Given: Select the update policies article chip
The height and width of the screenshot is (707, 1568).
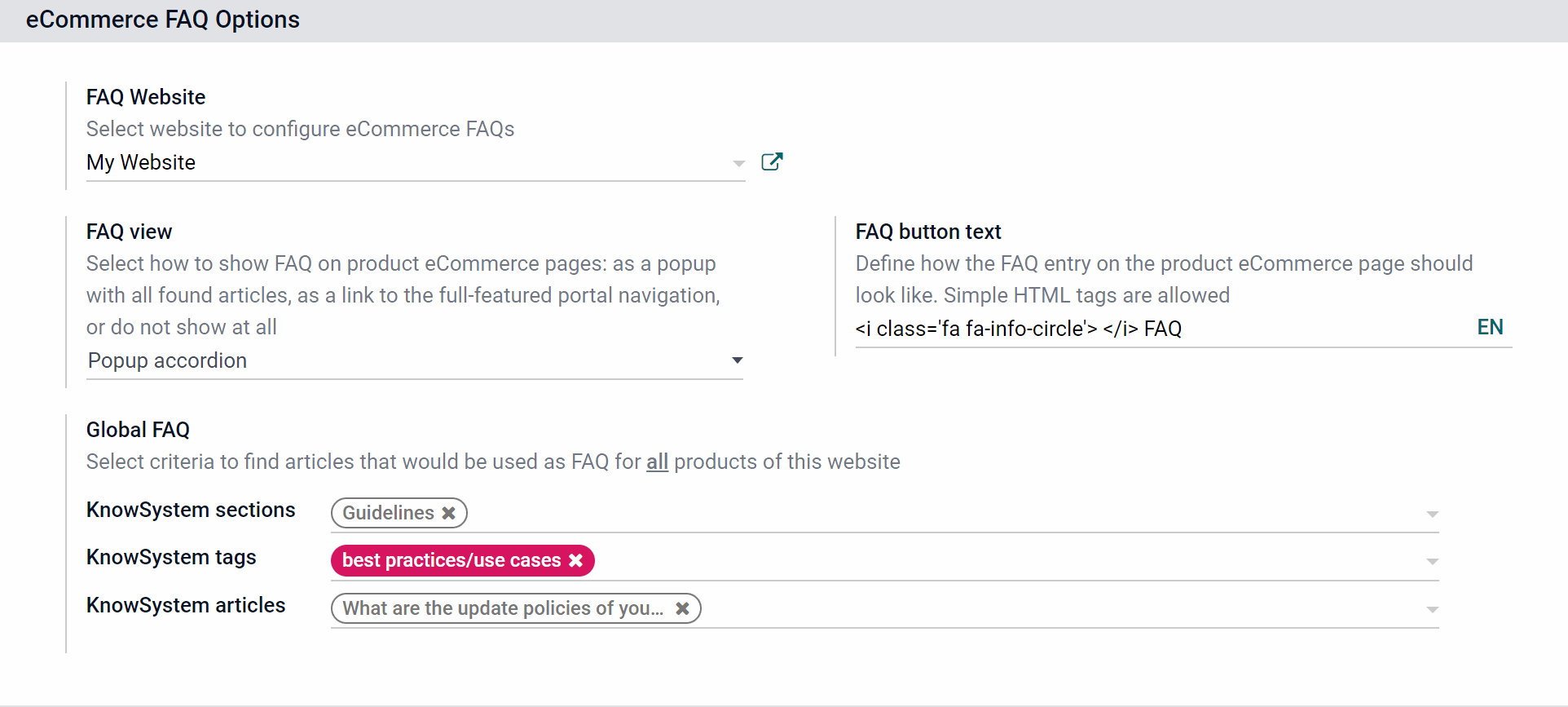Looking at the screenshot, I should [x=503, y=608].
